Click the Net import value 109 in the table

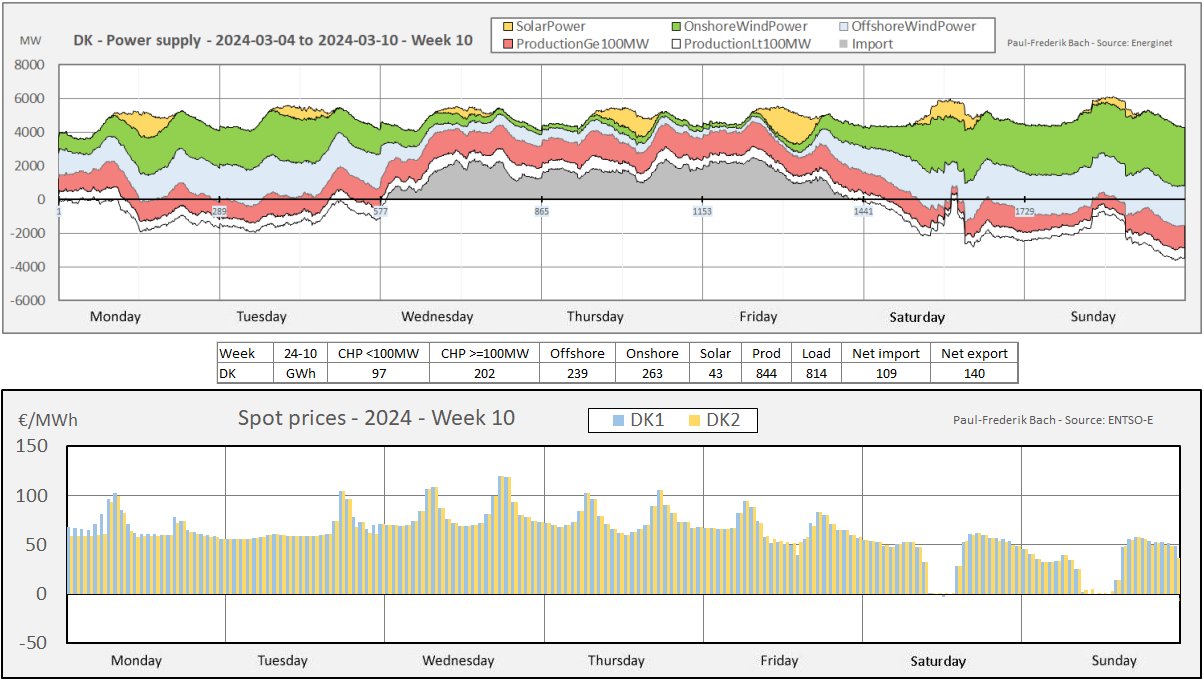[x=884, y=373]
